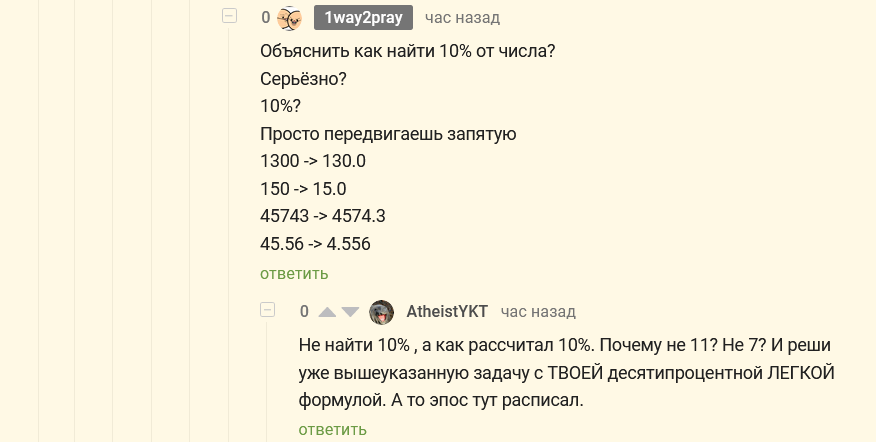Click the 1way2pray comment rating score
876x442 pixels.
(266, 18)
